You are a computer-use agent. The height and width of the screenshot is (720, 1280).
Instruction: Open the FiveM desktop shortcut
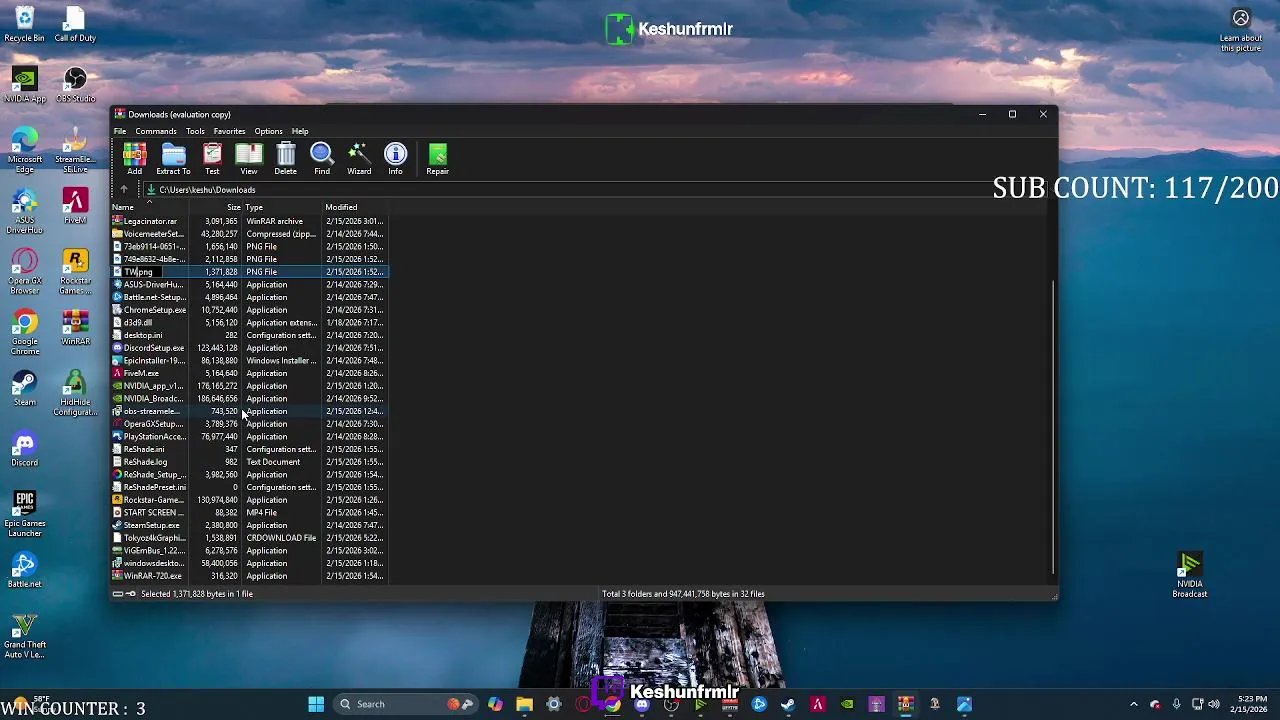click(75, 206)
